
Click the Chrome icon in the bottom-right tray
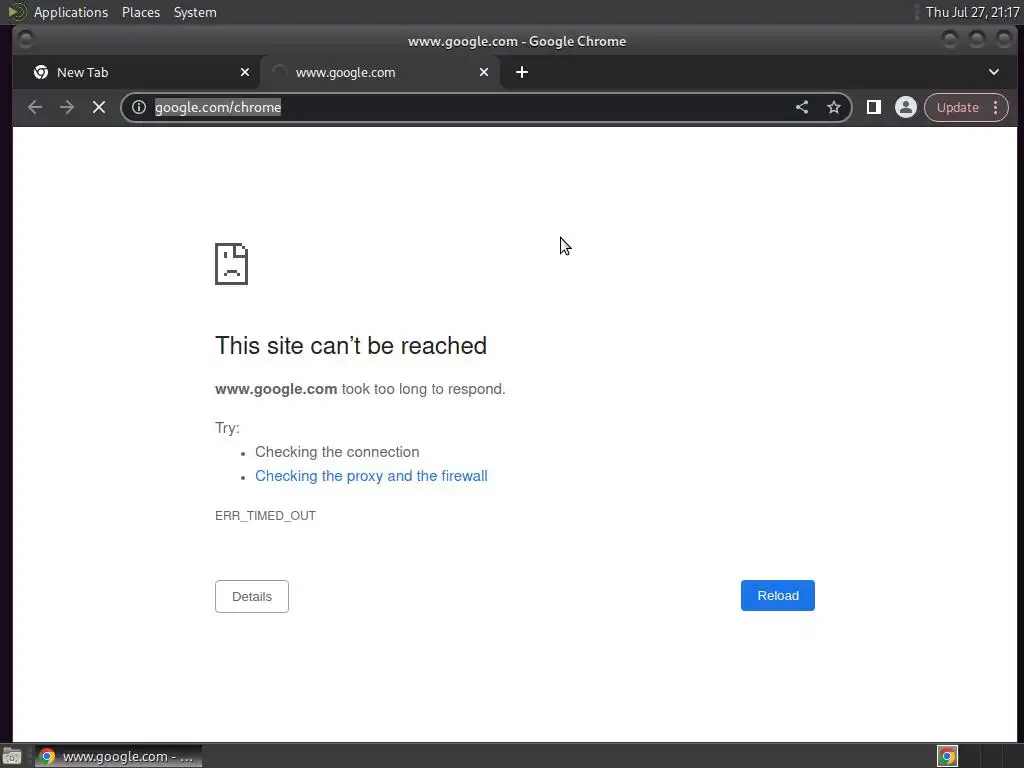[947, 756]
